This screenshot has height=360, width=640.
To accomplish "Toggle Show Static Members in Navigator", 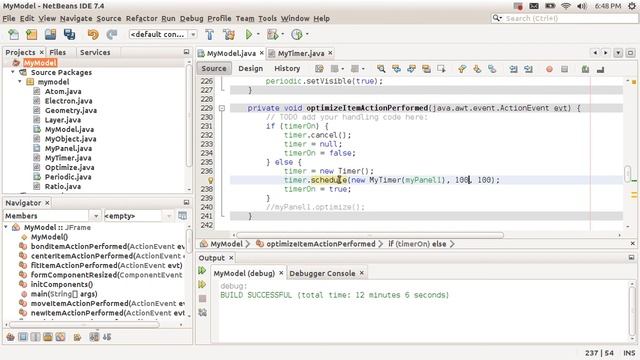I will 36,337.
